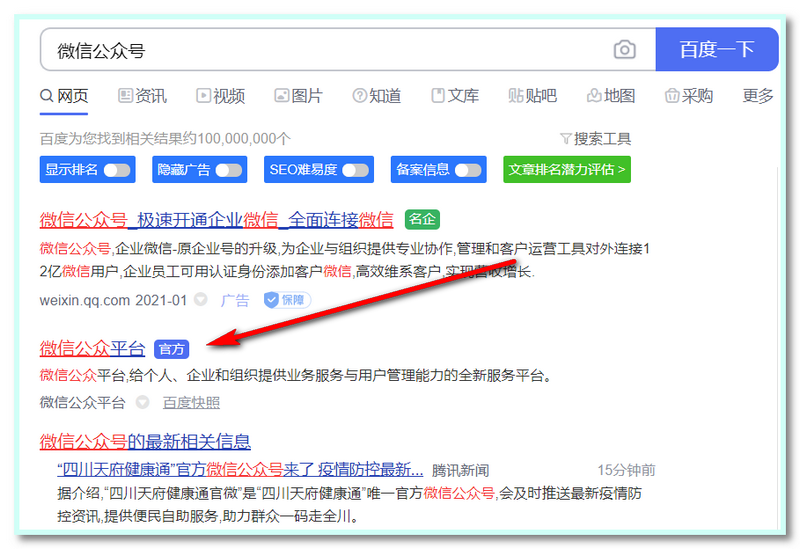800x549 pixels.
Task: Click the 百度一下 search button
Action: [x=716, y=49]
